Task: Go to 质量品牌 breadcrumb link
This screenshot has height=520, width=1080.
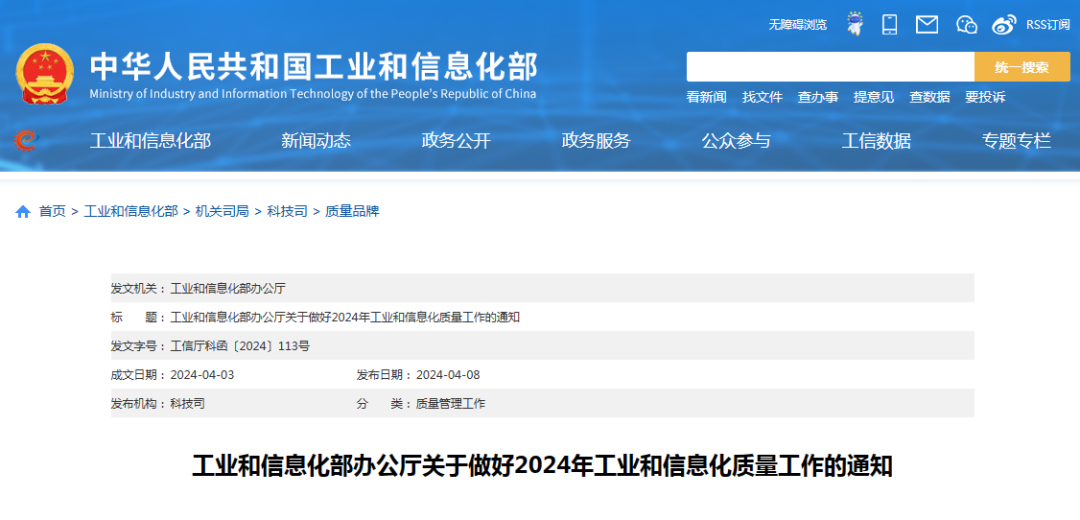Action: coord(352,211)
